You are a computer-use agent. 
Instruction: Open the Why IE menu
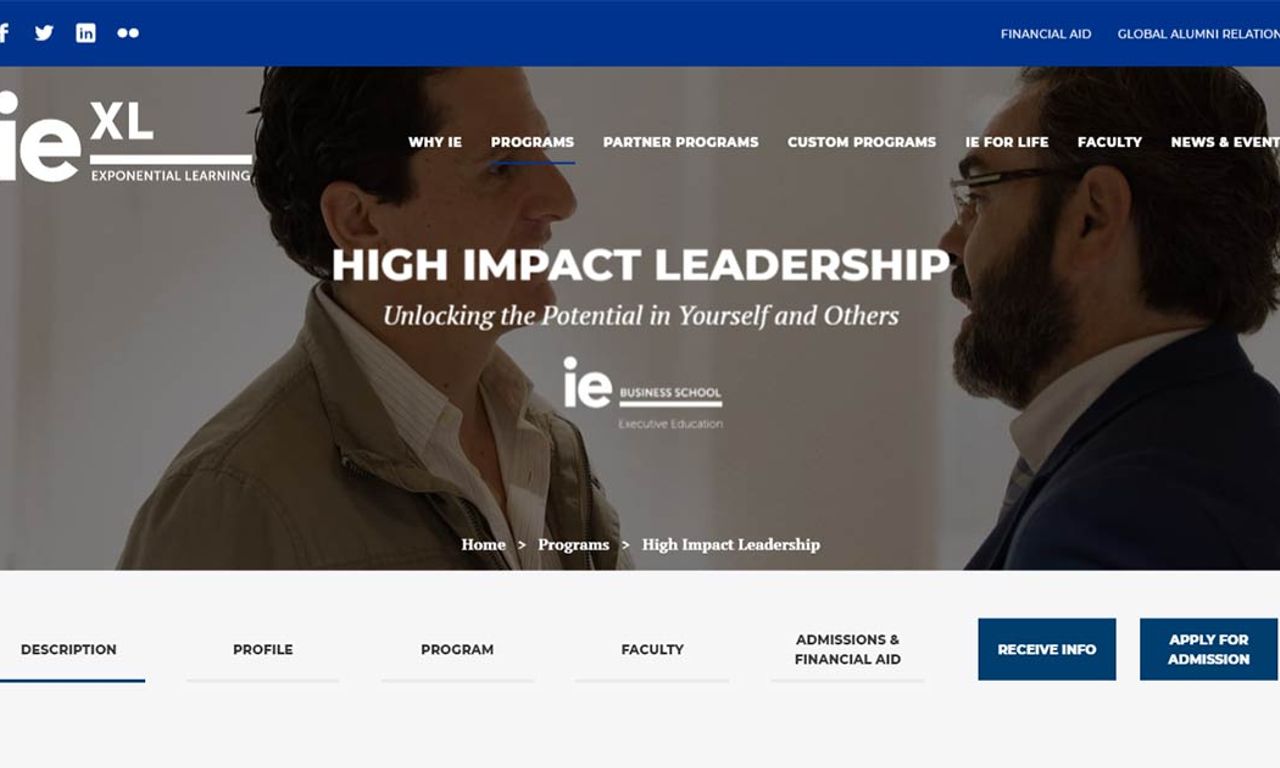pos(435,142)
